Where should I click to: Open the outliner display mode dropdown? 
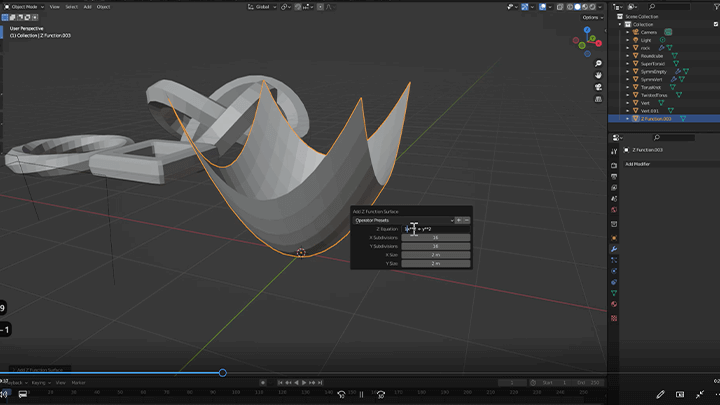[x=617, y=7]
